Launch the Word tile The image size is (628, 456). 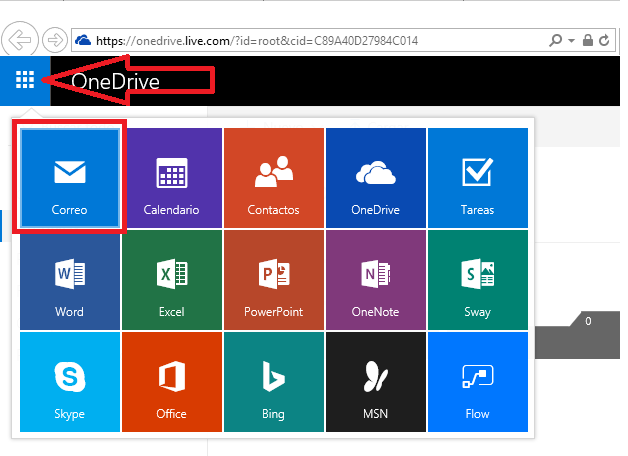(x=70, y=280)
